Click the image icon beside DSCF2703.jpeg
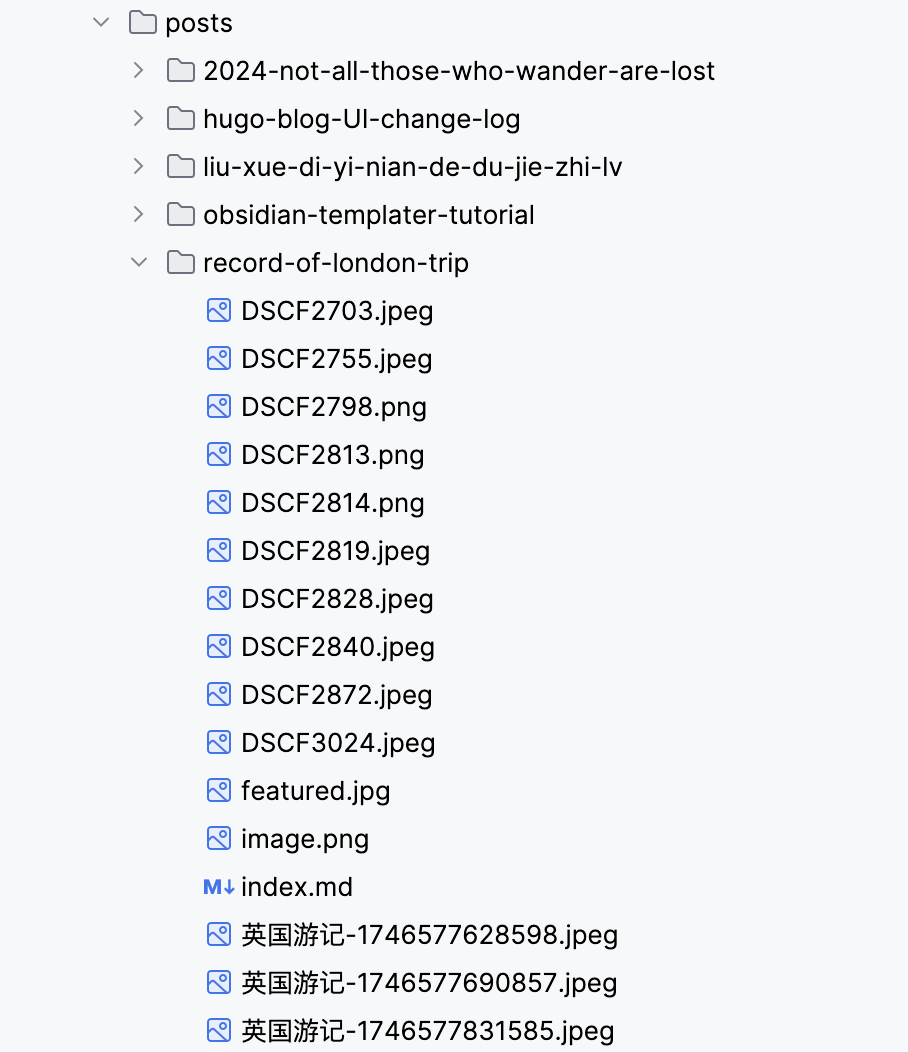The image size is (908, 1052). 219,310
